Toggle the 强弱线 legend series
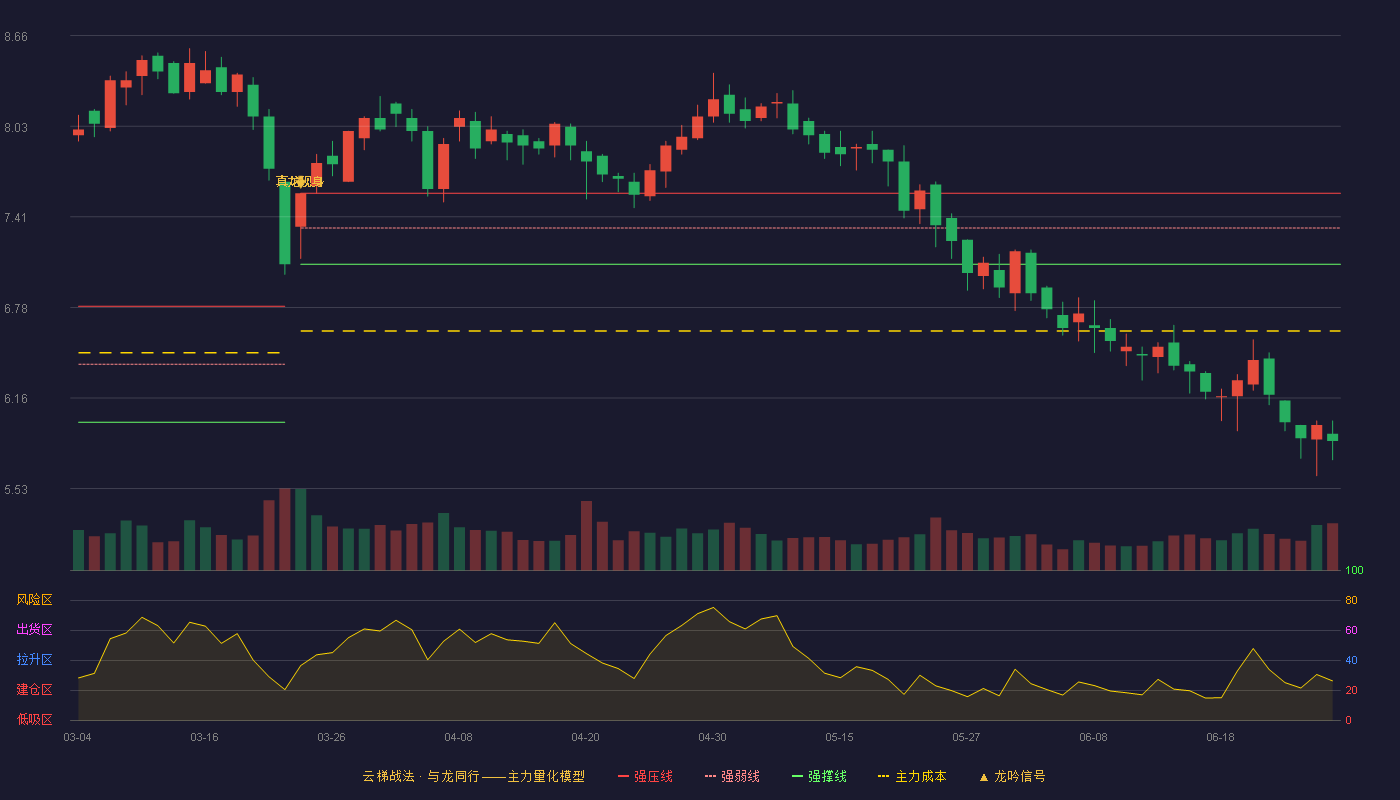Viewport: 1400px width, 800px height. (x=732, y=776)
